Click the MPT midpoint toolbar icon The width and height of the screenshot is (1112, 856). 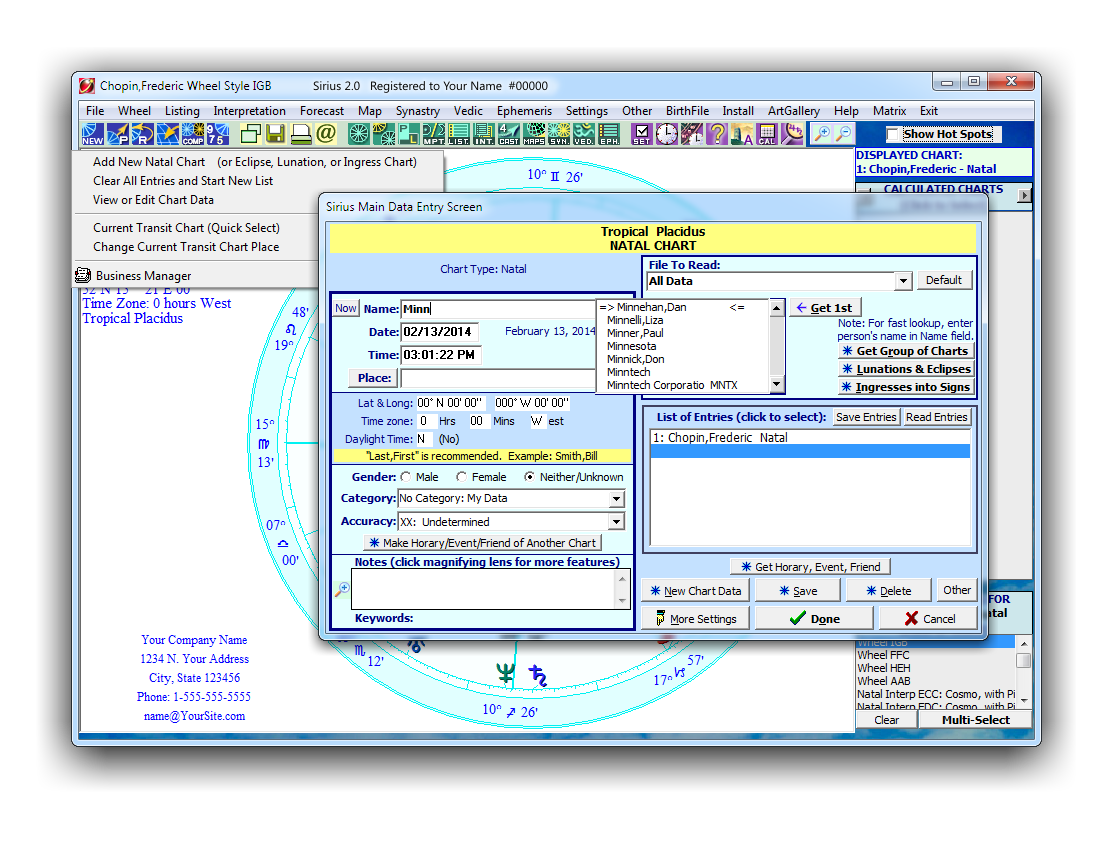coord(433,134)
